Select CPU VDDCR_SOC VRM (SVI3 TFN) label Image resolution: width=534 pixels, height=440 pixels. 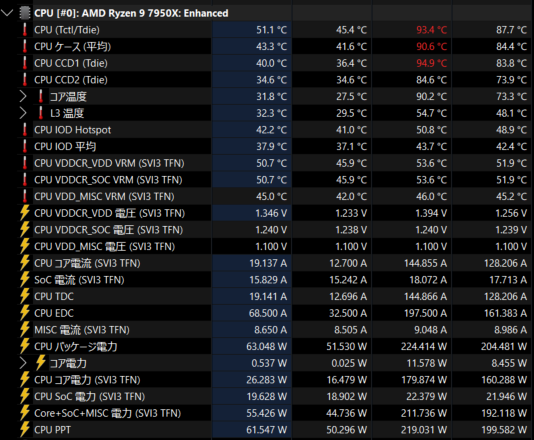point(108,180)
